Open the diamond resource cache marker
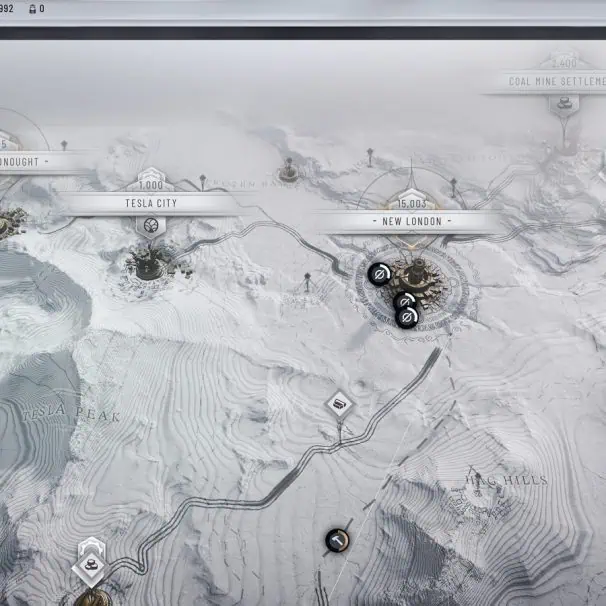 pyautogui.click(x=339, y=404)
